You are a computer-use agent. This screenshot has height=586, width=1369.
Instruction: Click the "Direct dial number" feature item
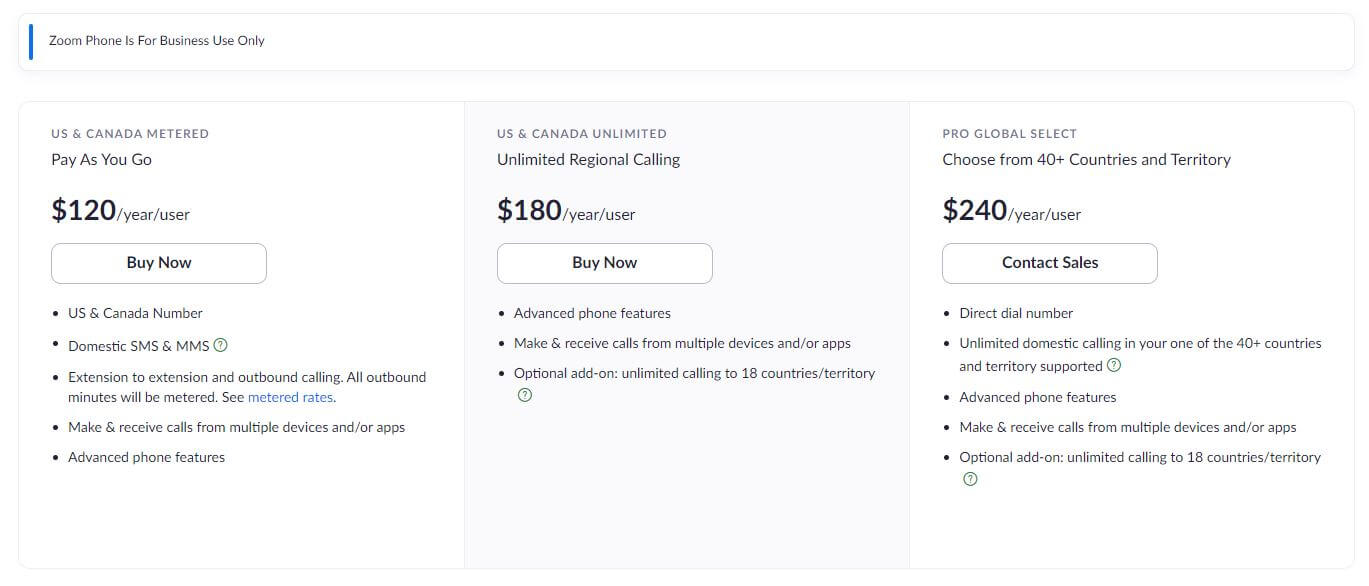pyautogui.click(x=1016, y=313)
